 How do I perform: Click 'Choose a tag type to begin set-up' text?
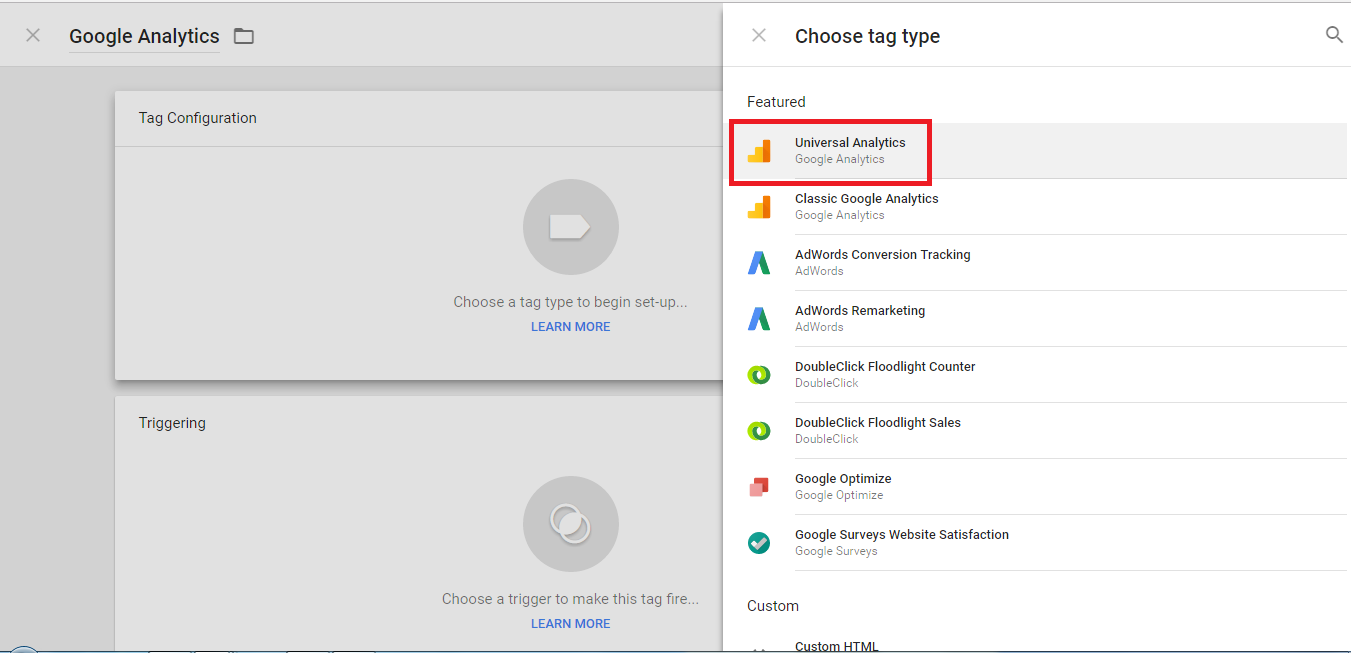point(571,302)
